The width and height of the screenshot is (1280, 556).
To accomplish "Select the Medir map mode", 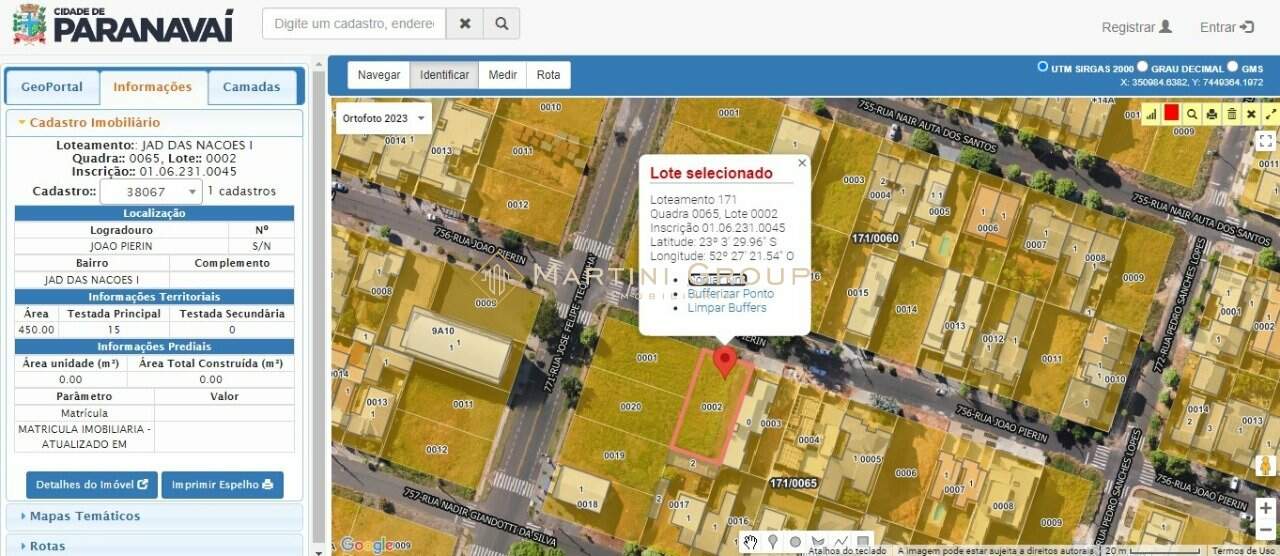I will 503,75.
